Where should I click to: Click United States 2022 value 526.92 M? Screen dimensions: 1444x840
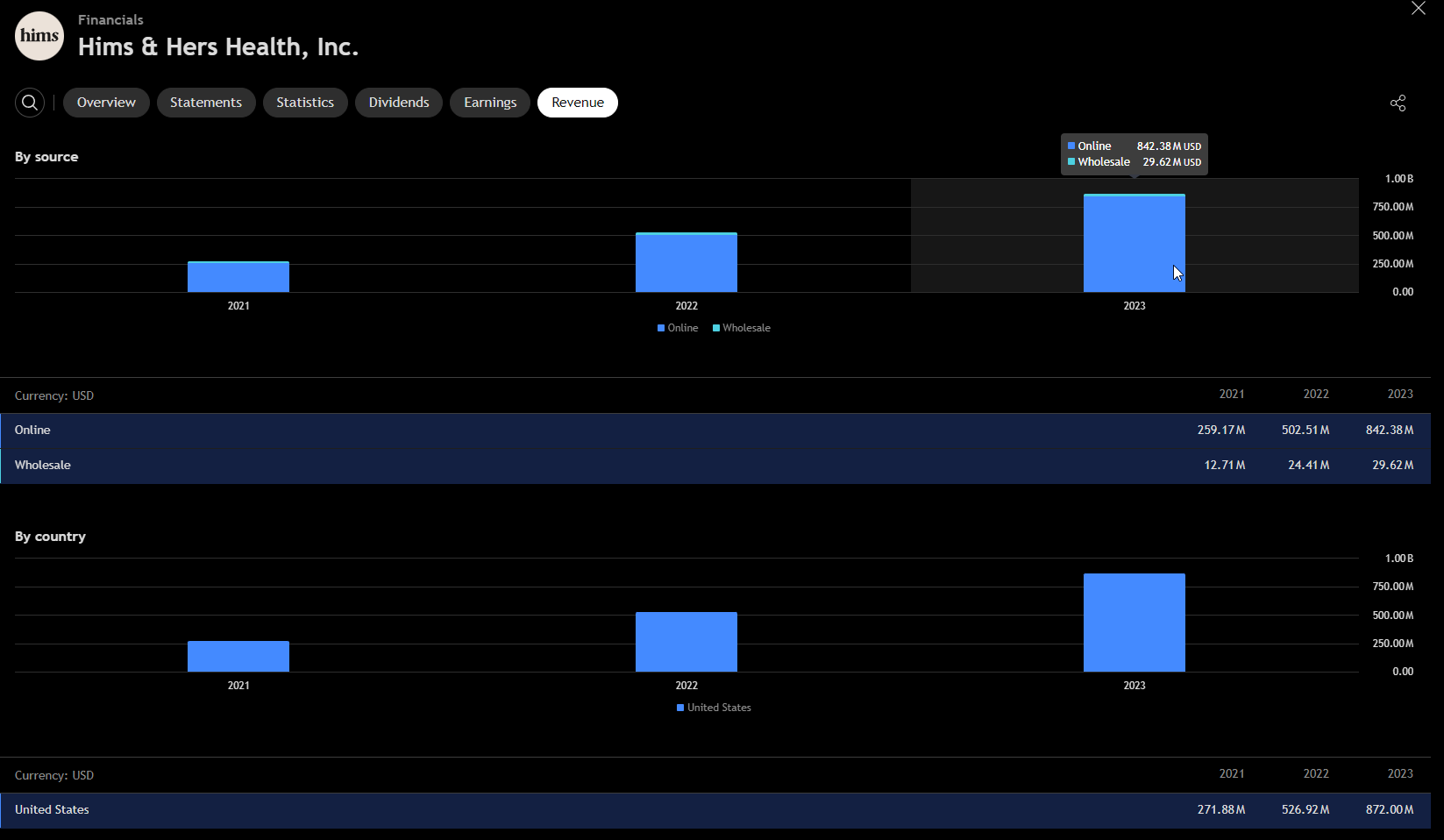(1305, 810)
